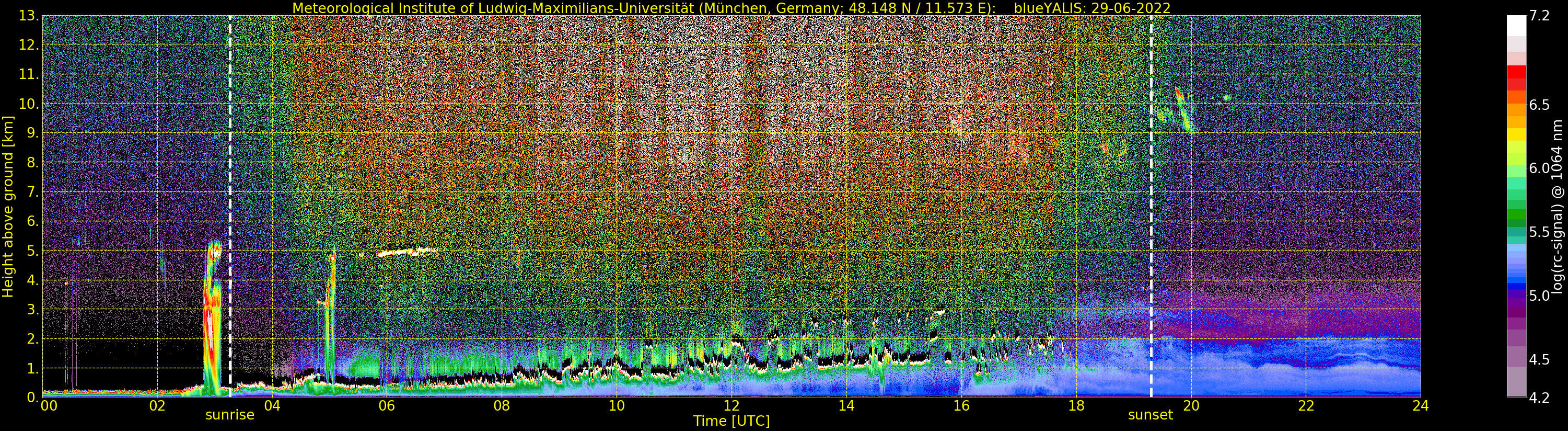This screenshot has width=1568, height=431.
Task: Click the colorbar value '5.0'
Action: 1539,296
